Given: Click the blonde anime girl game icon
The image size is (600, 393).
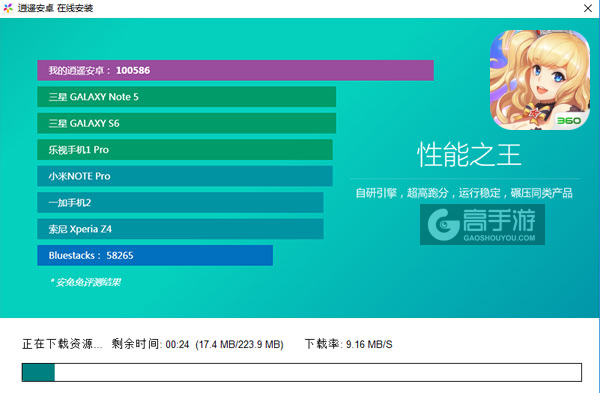Looking at the screenshot, I should (x=540, y=80).
